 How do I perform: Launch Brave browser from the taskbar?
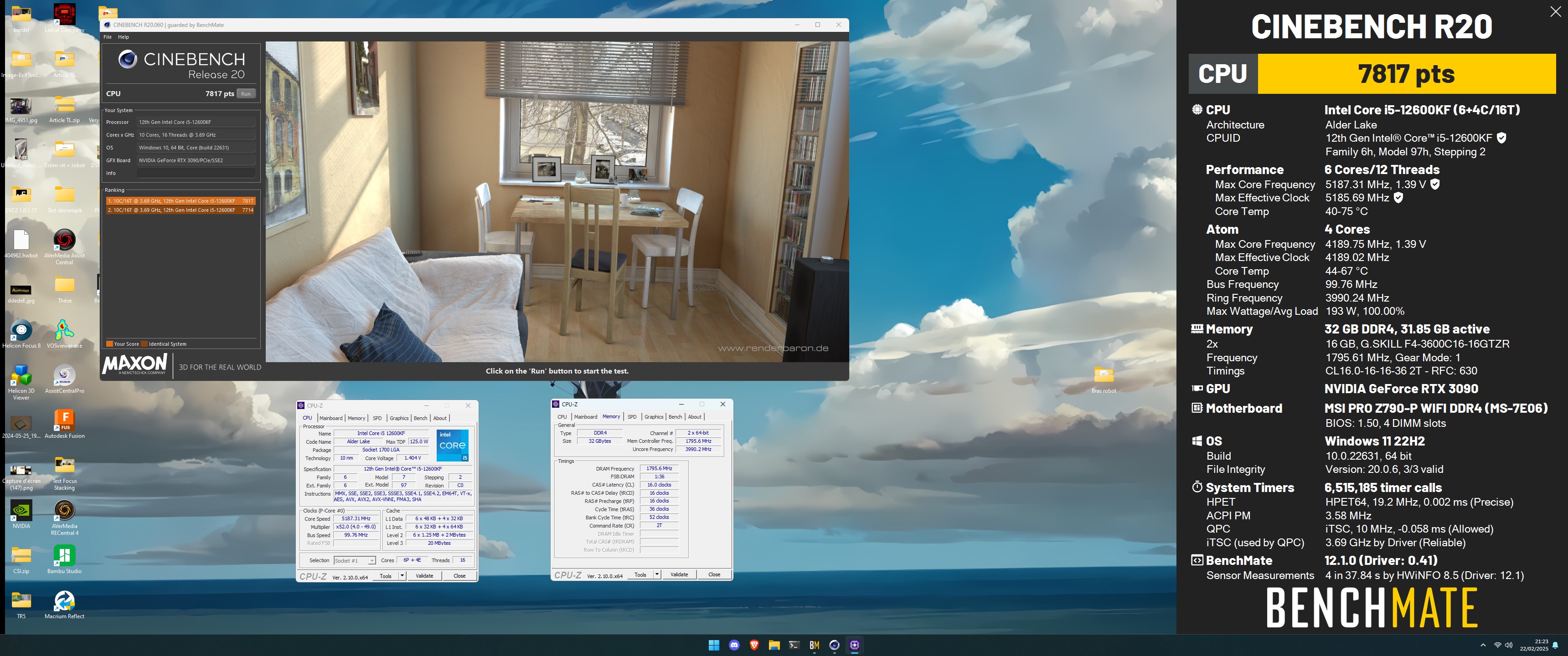754,645
